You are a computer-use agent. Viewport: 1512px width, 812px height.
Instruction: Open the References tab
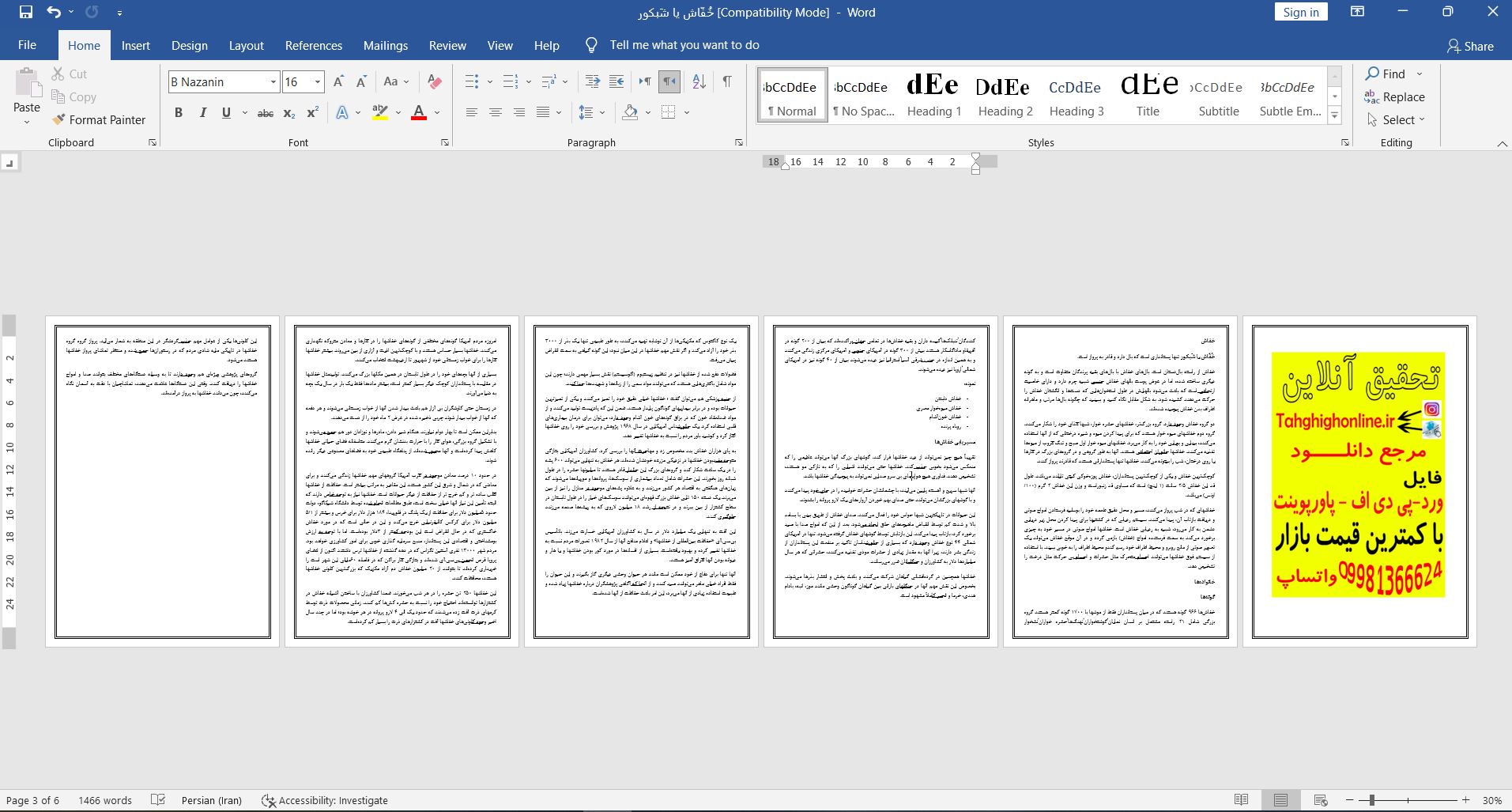pos(314,45)
